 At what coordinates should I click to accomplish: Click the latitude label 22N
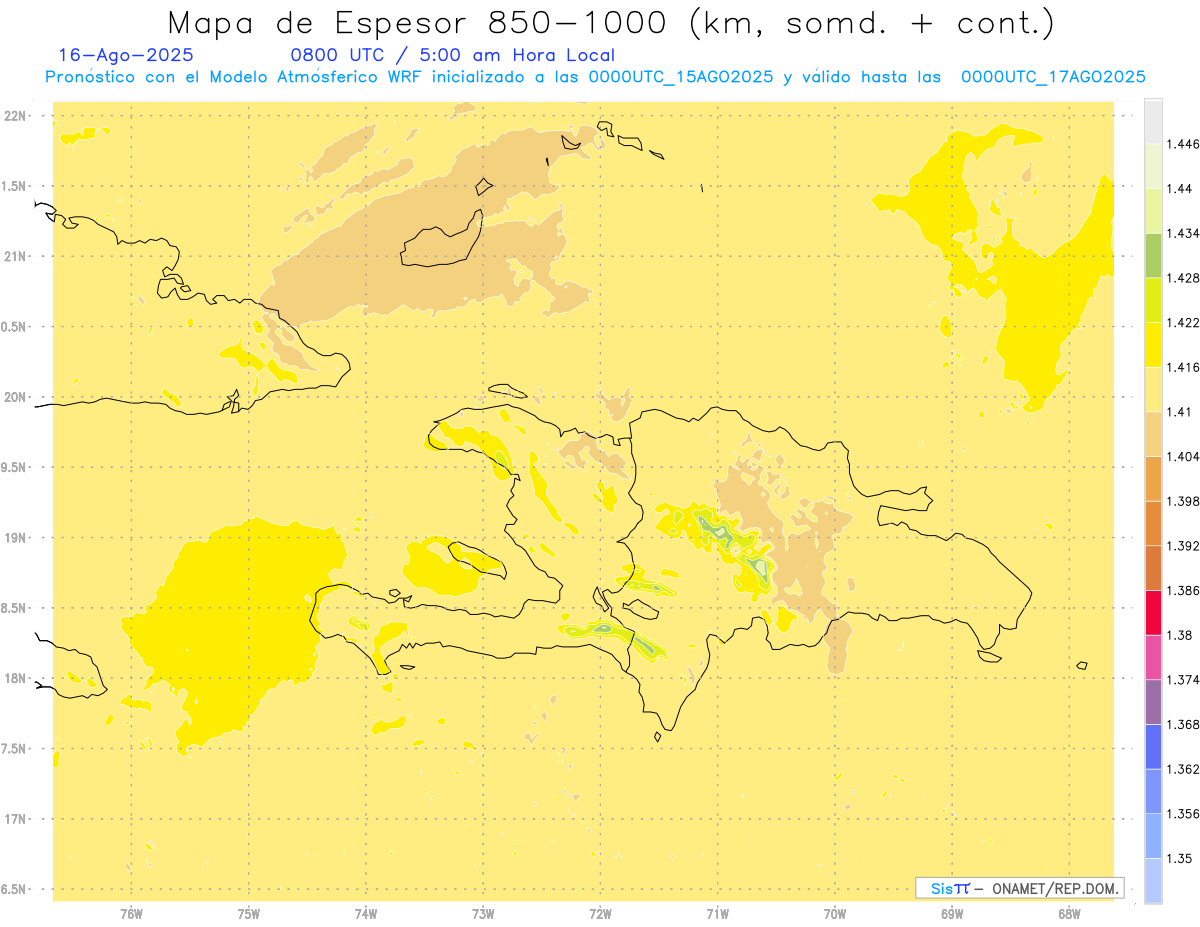[16, 116]
